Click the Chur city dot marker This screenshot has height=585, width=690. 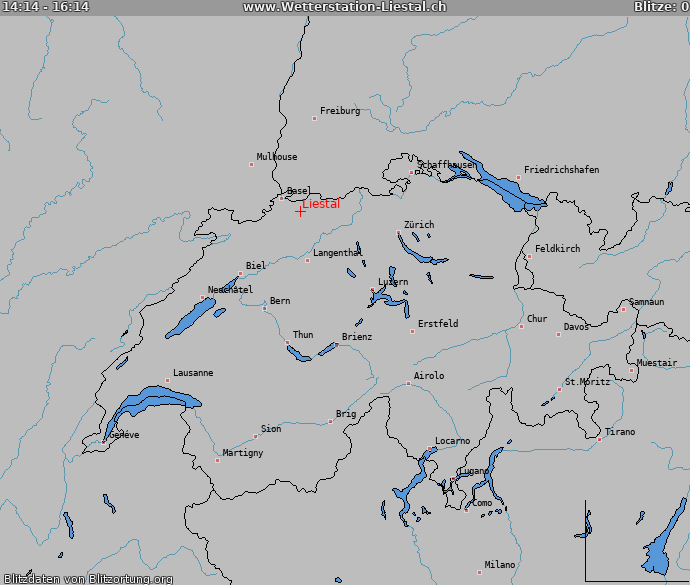click(x=521, y=327)
